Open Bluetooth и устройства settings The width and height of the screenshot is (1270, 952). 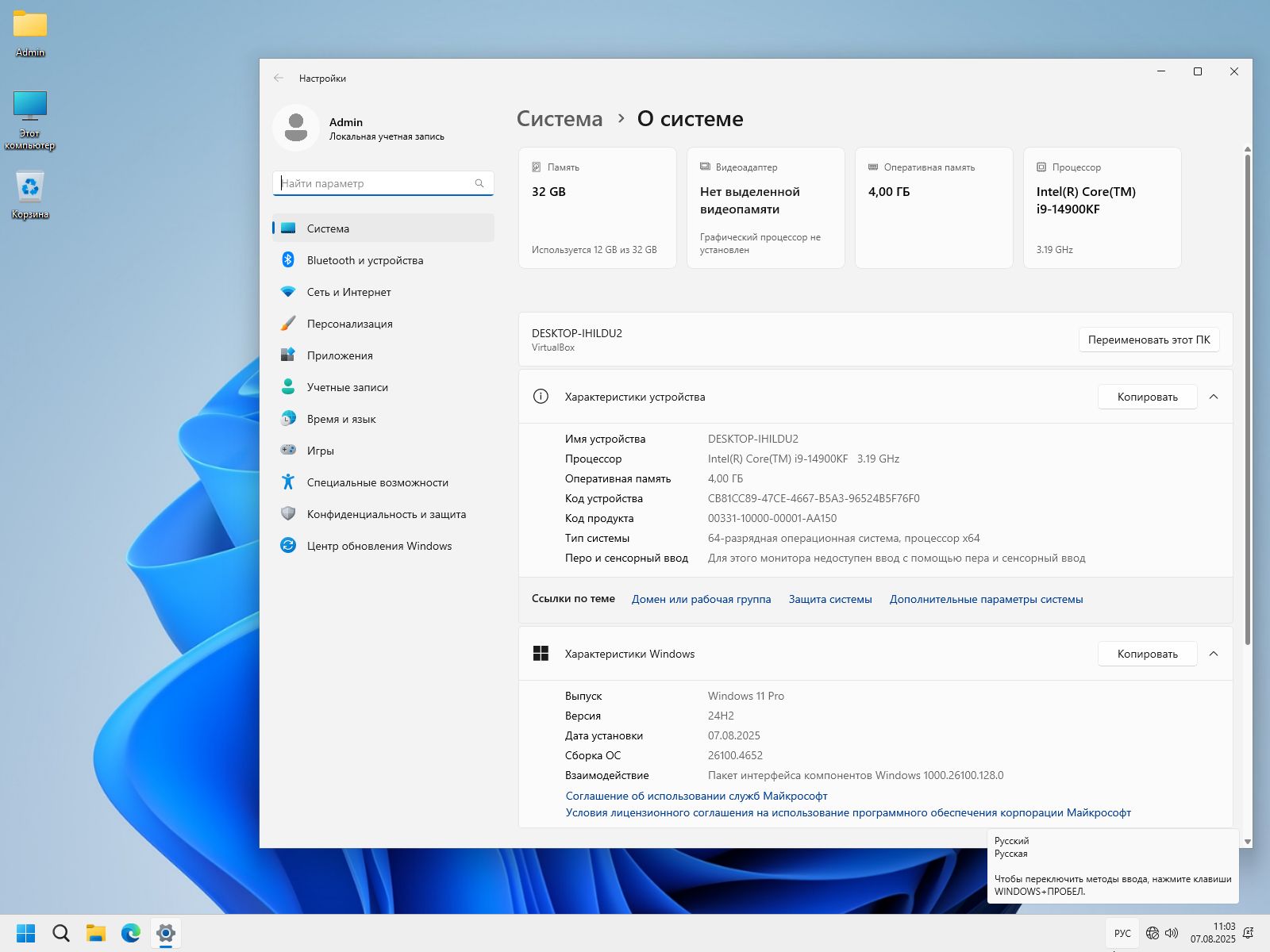click(383, 260)
